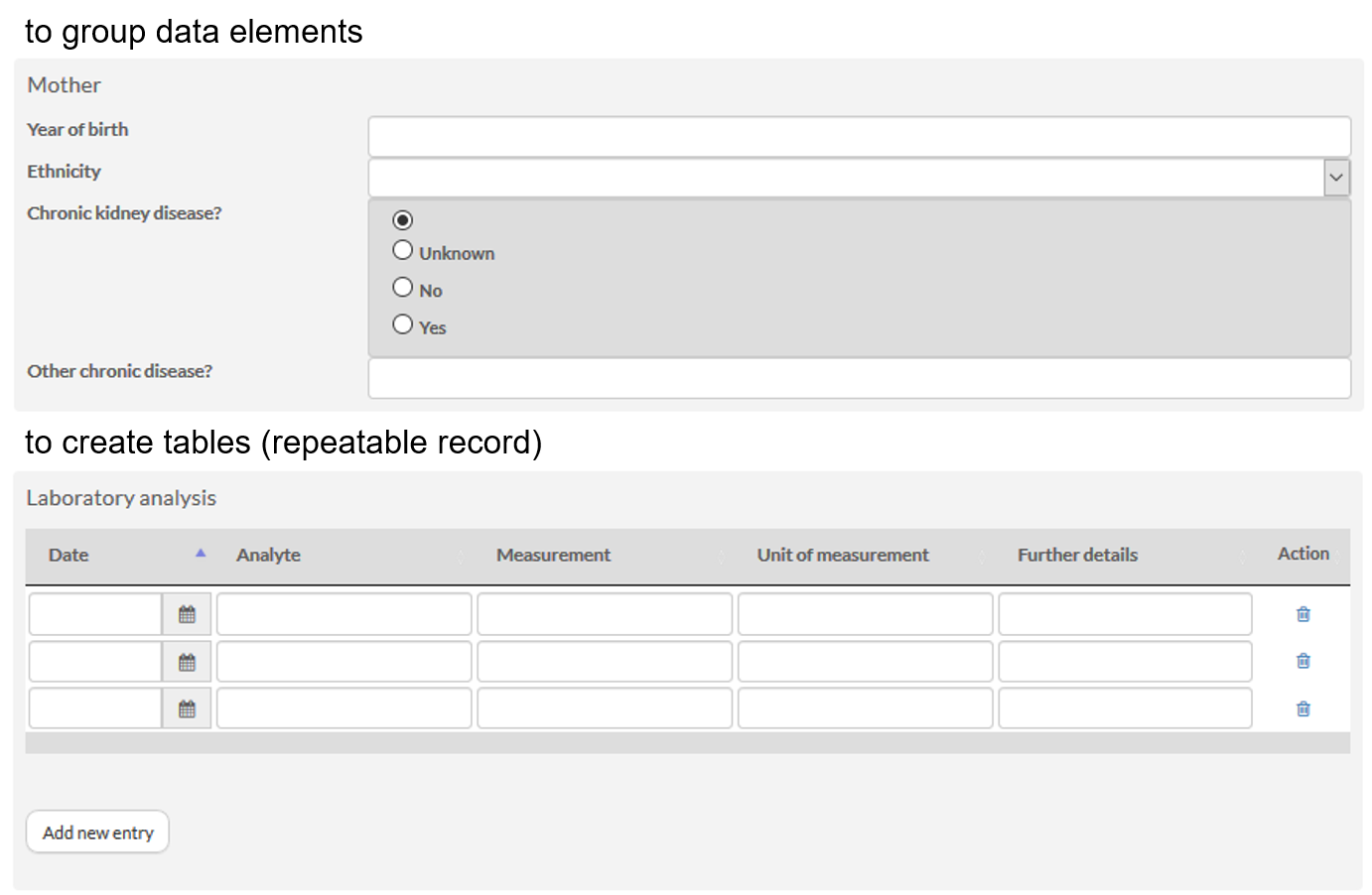Click third row Further details field
The width and height of the screenshot is (1372, 895).
[x=1125, y=708]
